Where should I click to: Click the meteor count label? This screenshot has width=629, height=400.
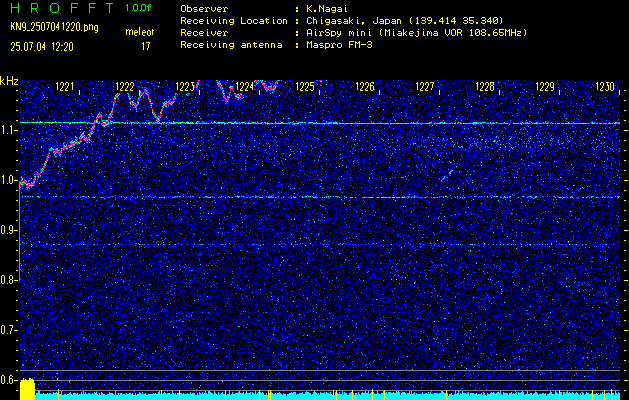click(140, 32)
